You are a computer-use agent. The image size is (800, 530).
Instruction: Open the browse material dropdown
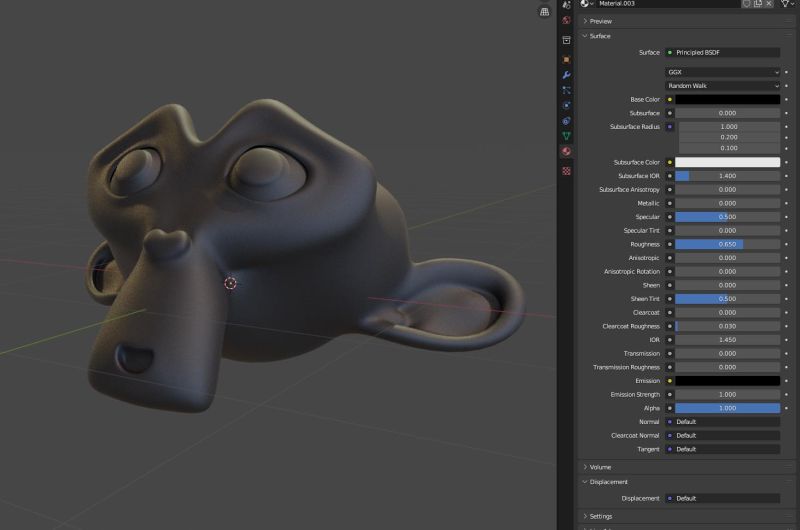tap(587, 4)
